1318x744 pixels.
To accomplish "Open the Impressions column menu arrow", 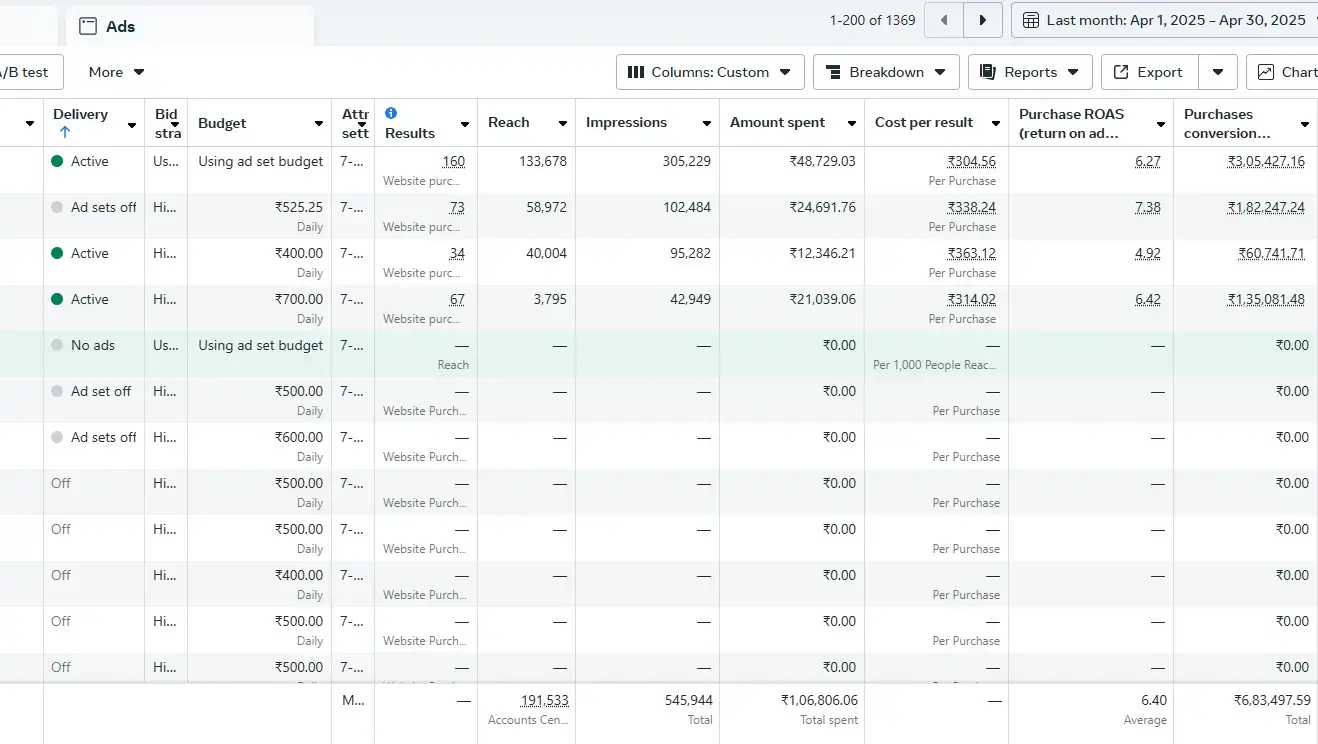I will pos(706,124).
